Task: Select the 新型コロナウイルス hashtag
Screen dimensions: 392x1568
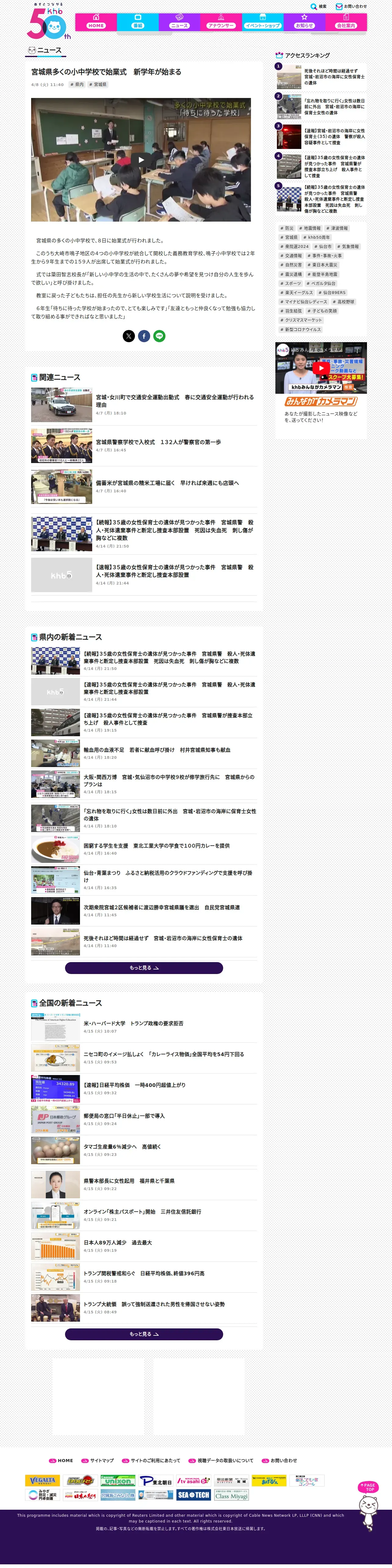Action: click(300, 329)
